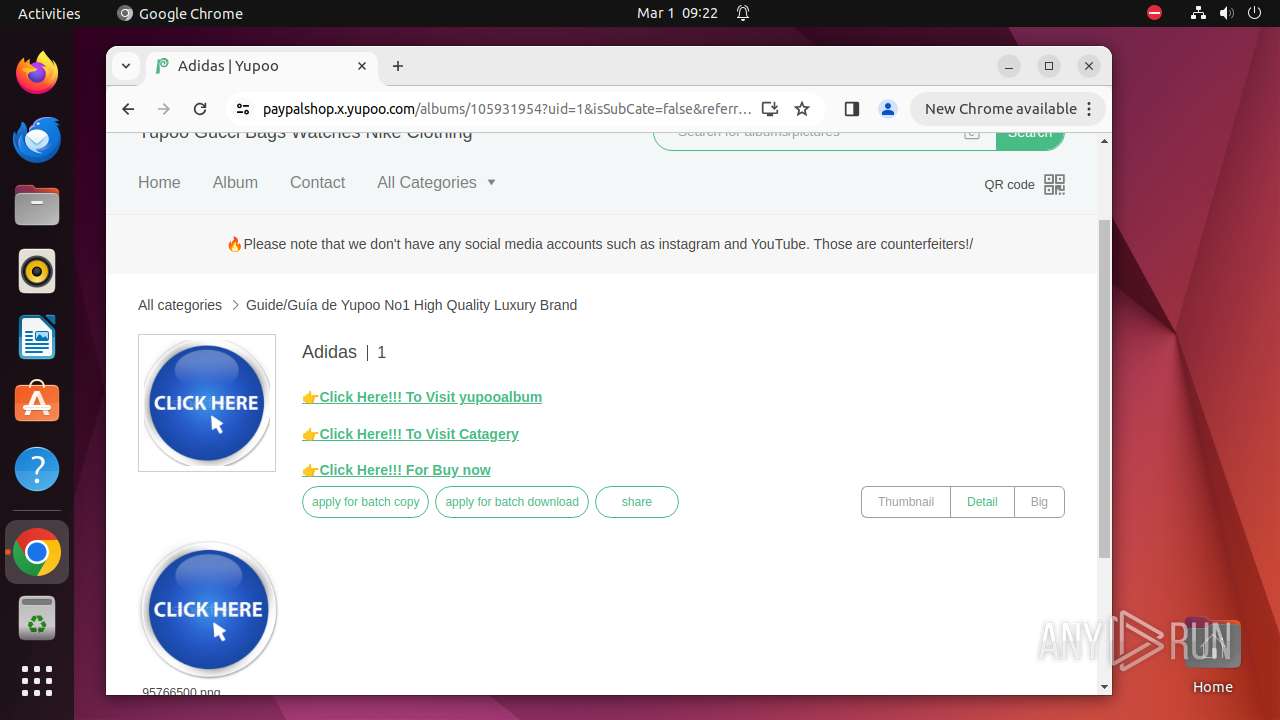Open the Contact menu item

click(x=317, y=182)
